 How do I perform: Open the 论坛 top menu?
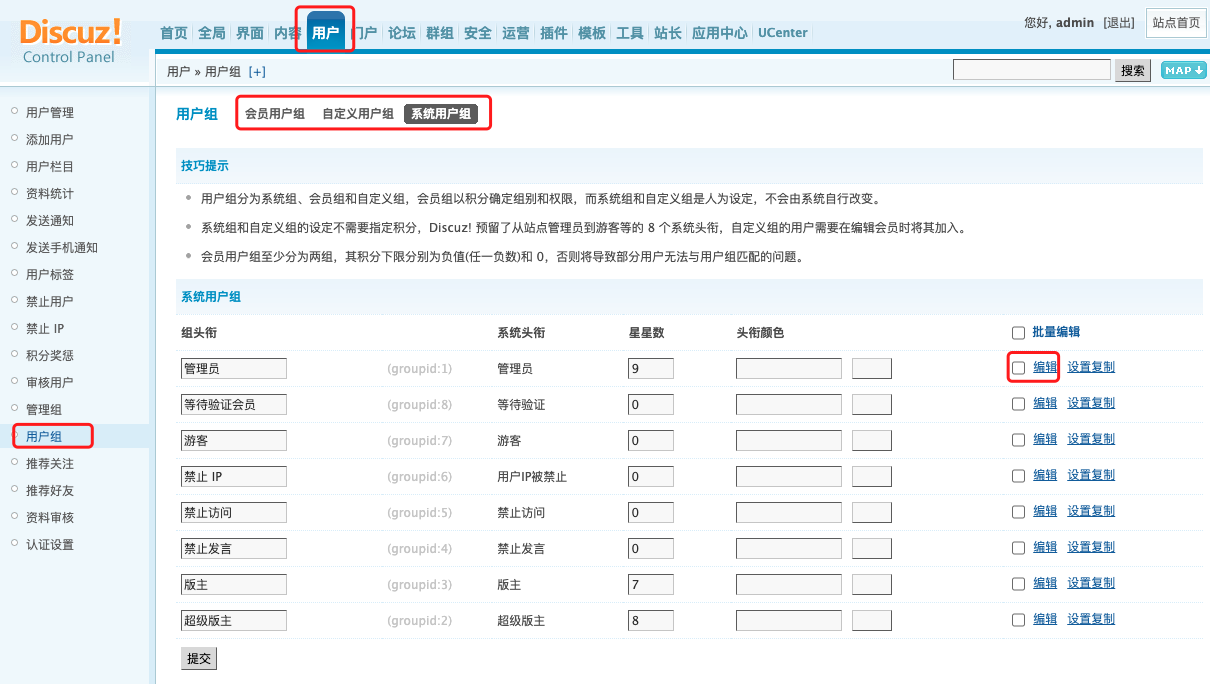click(x=401, y=33)
